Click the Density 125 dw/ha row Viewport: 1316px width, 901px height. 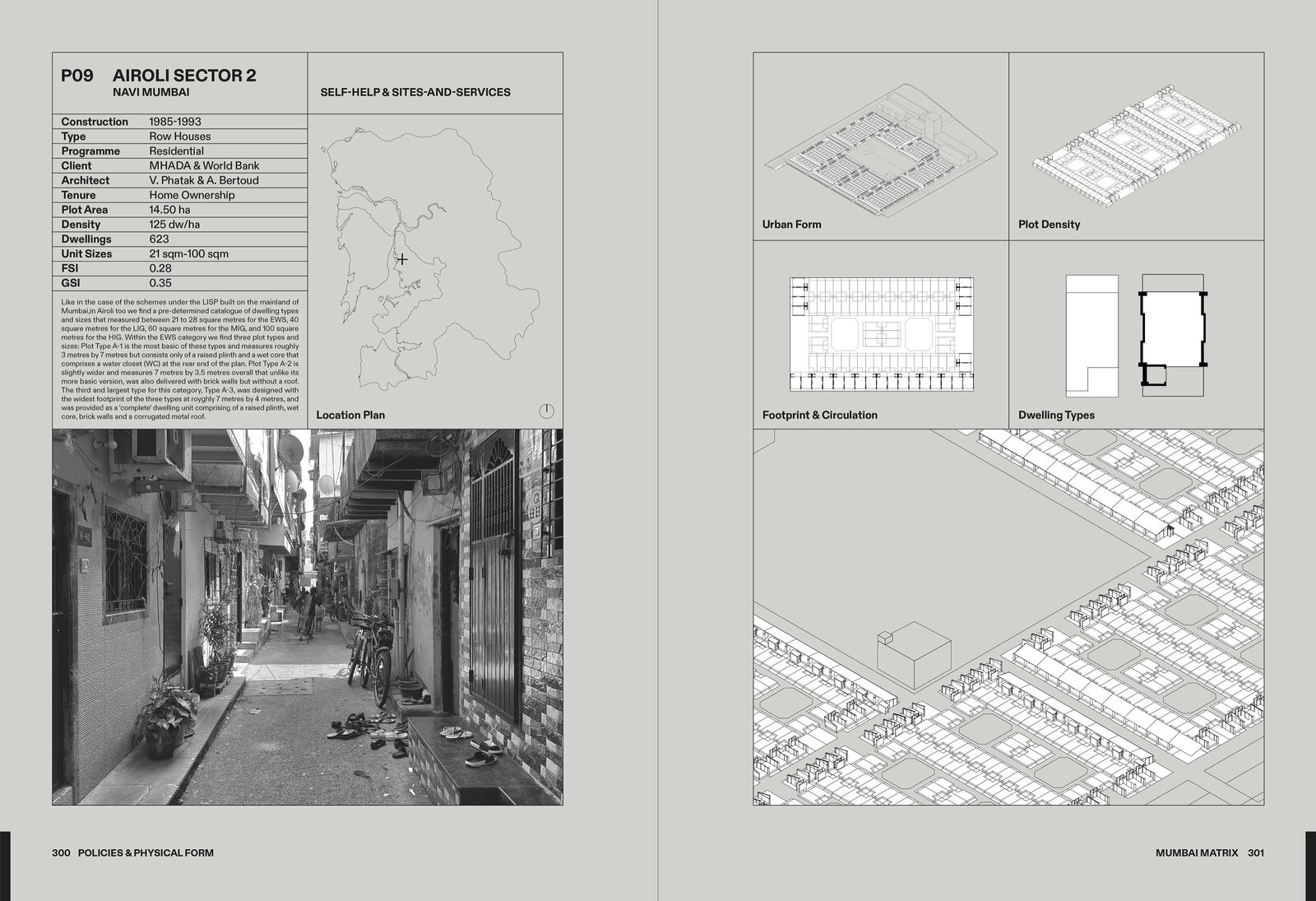click(x=179, y=225)
